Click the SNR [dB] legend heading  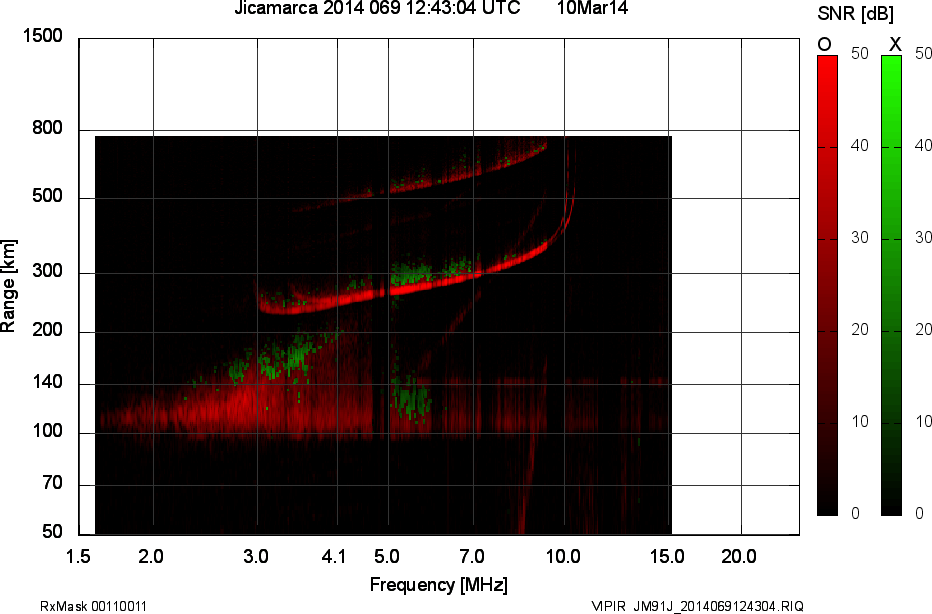(x=855, y=14)
